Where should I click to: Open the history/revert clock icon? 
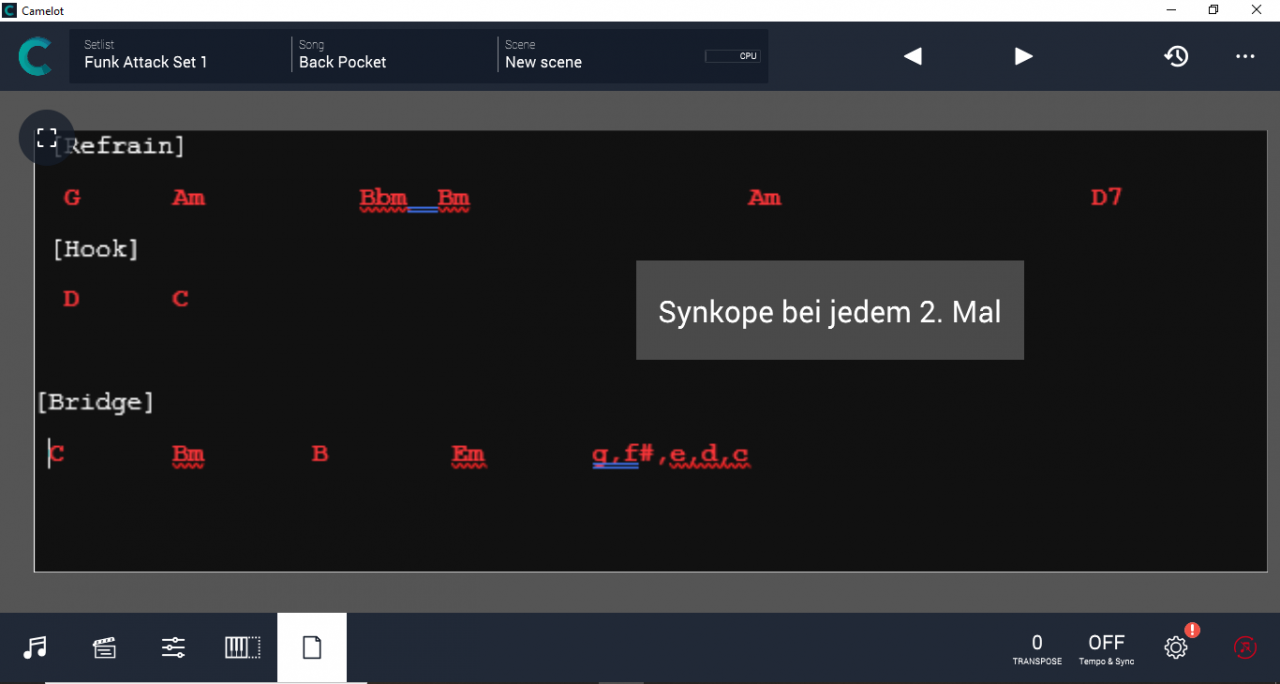1176,56
